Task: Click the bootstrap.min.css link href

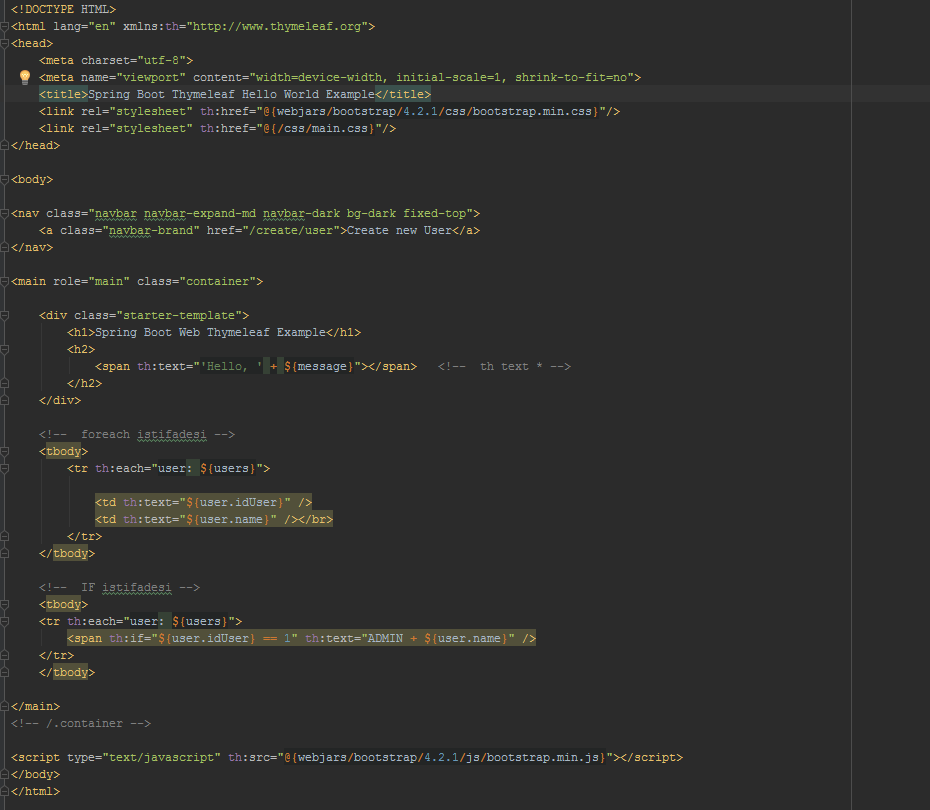Action: 431,111
